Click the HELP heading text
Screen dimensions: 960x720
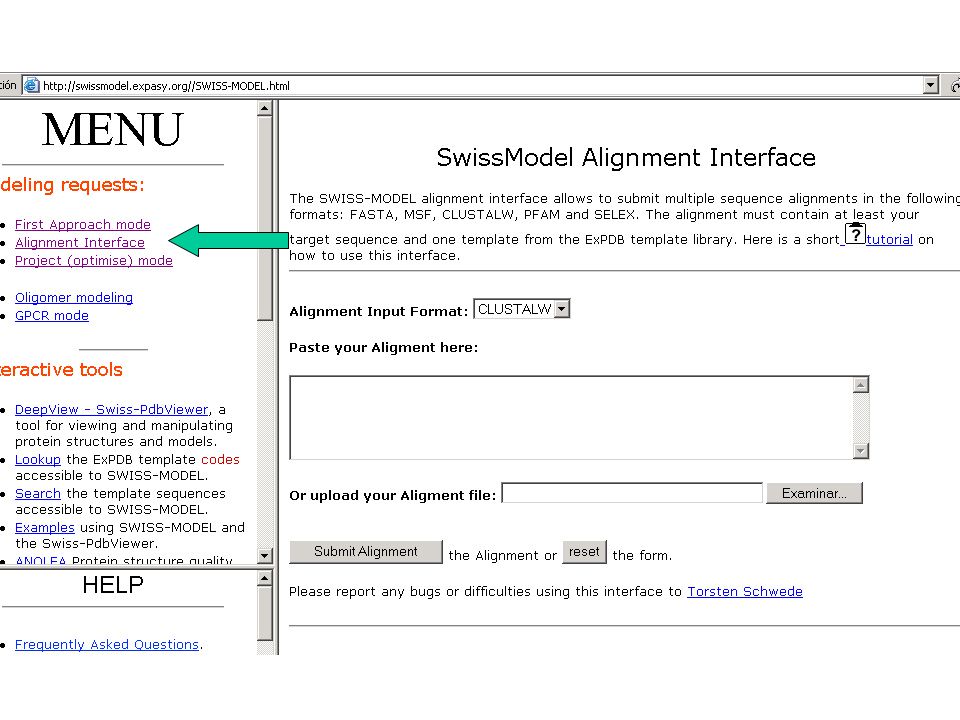(113, 585)
